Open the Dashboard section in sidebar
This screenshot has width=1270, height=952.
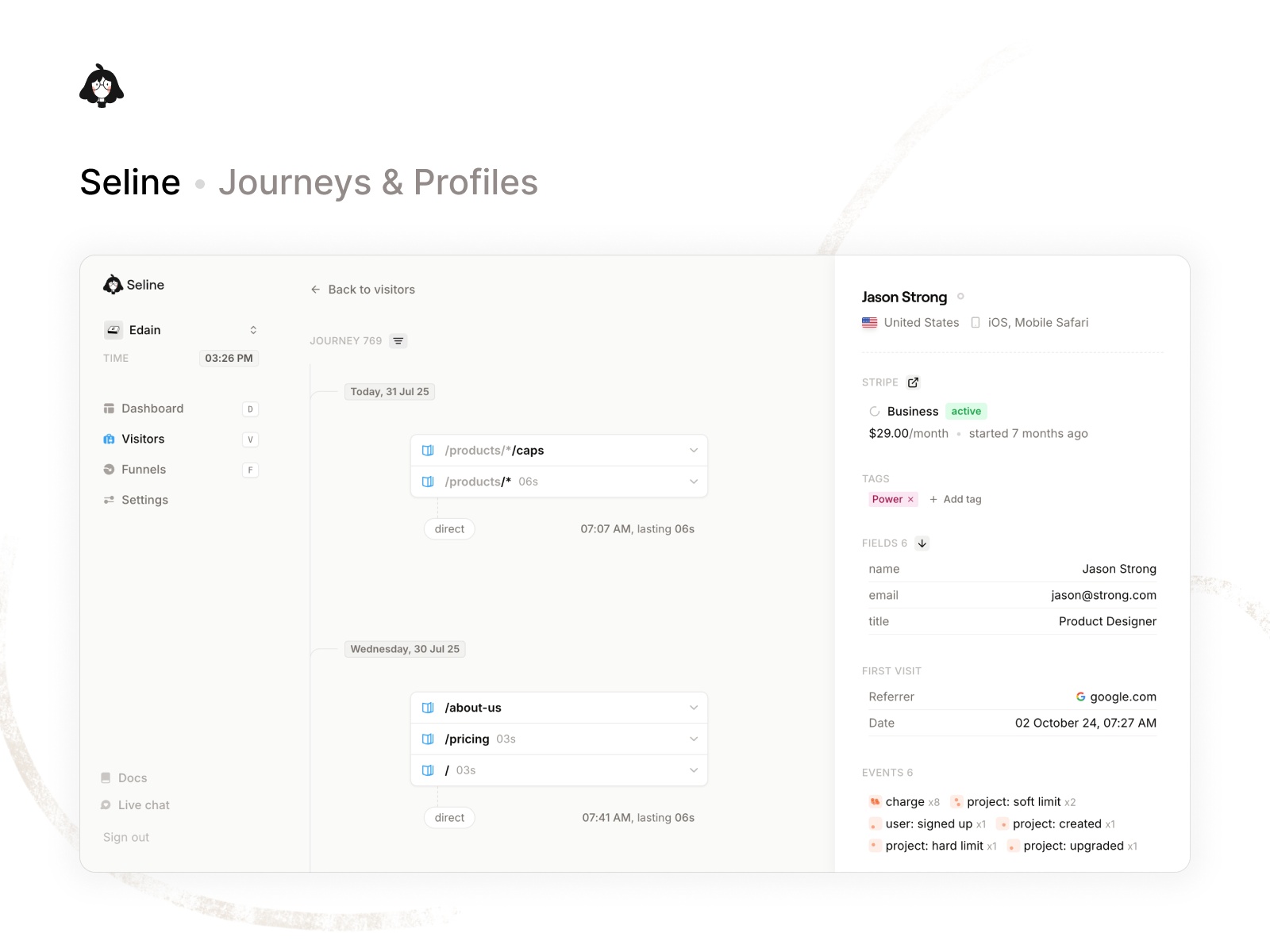point(152,408)
